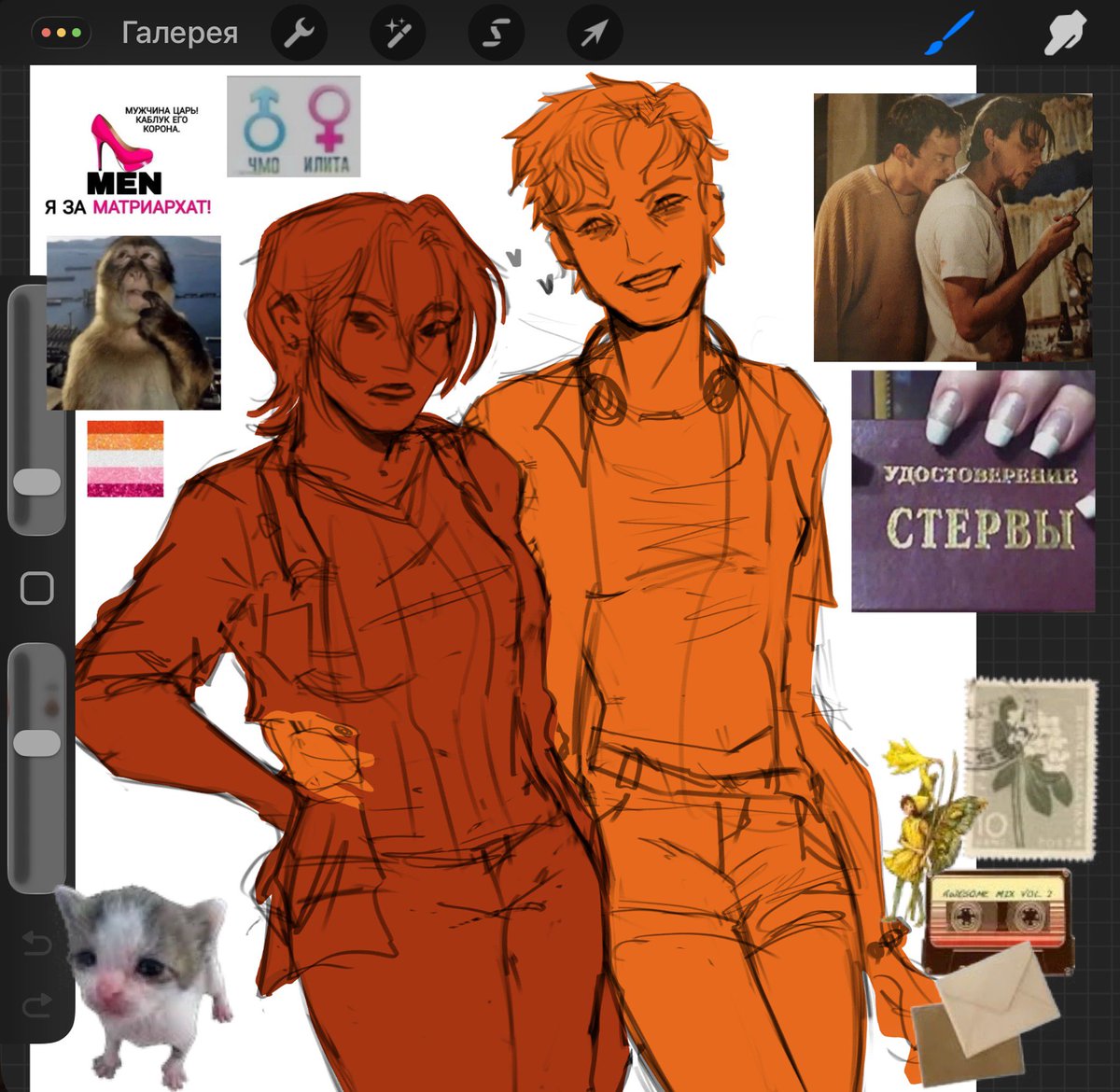This screenshot has height=1092, width=1120.
Task: Click the striped pride flag image
Action: 126,458
